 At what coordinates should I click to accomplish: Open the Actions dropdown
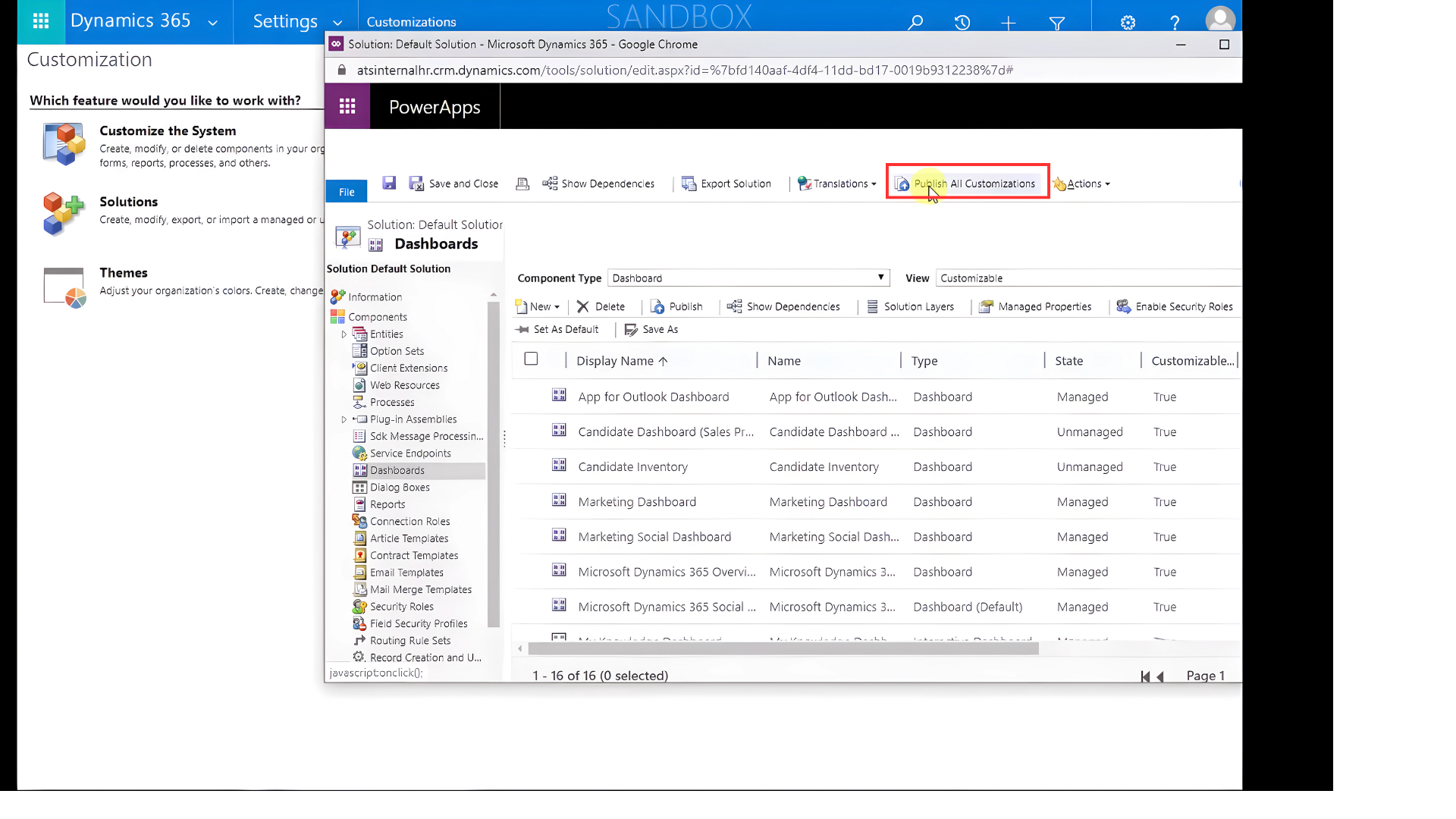tap(1081, 184)
